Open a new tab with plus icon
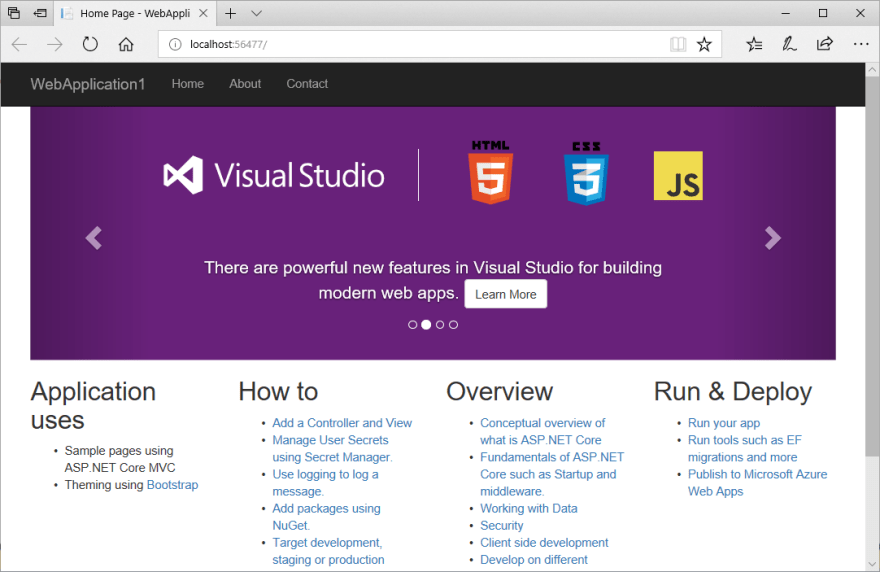880x572 pixels. (x=230, y=13)
